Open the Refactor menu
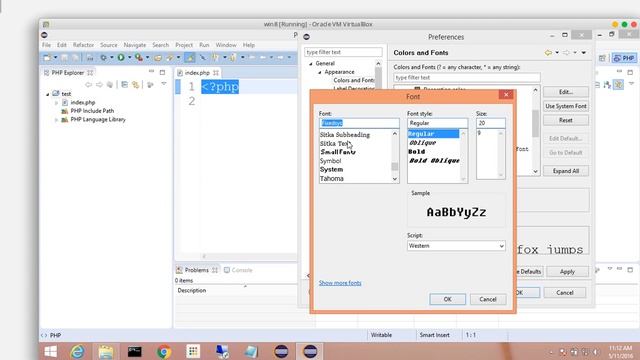Image resolution: width=640 pixels, height=360 pixels. point(83,45)
